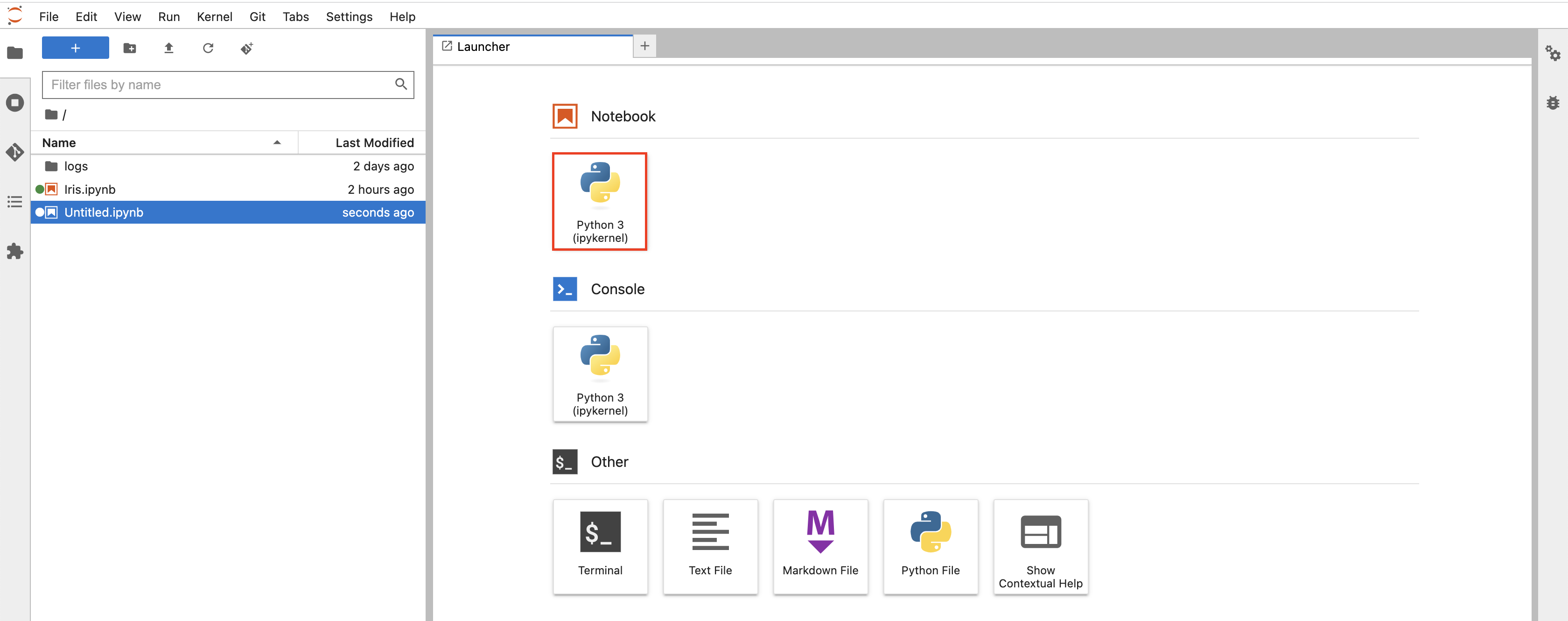1568x621 pixels.
Task: Refresh the file list
Action: click(x=208, y=48)
